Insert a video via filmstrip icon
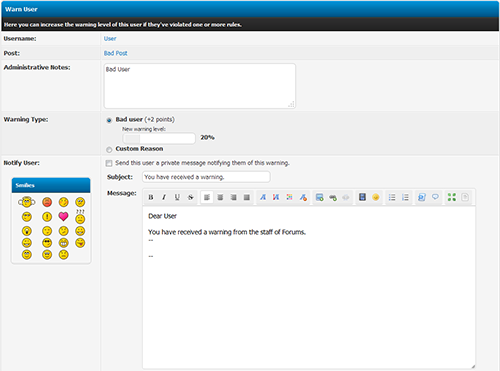The height and width of the screenshot is (371, 500). pos(362,197)
